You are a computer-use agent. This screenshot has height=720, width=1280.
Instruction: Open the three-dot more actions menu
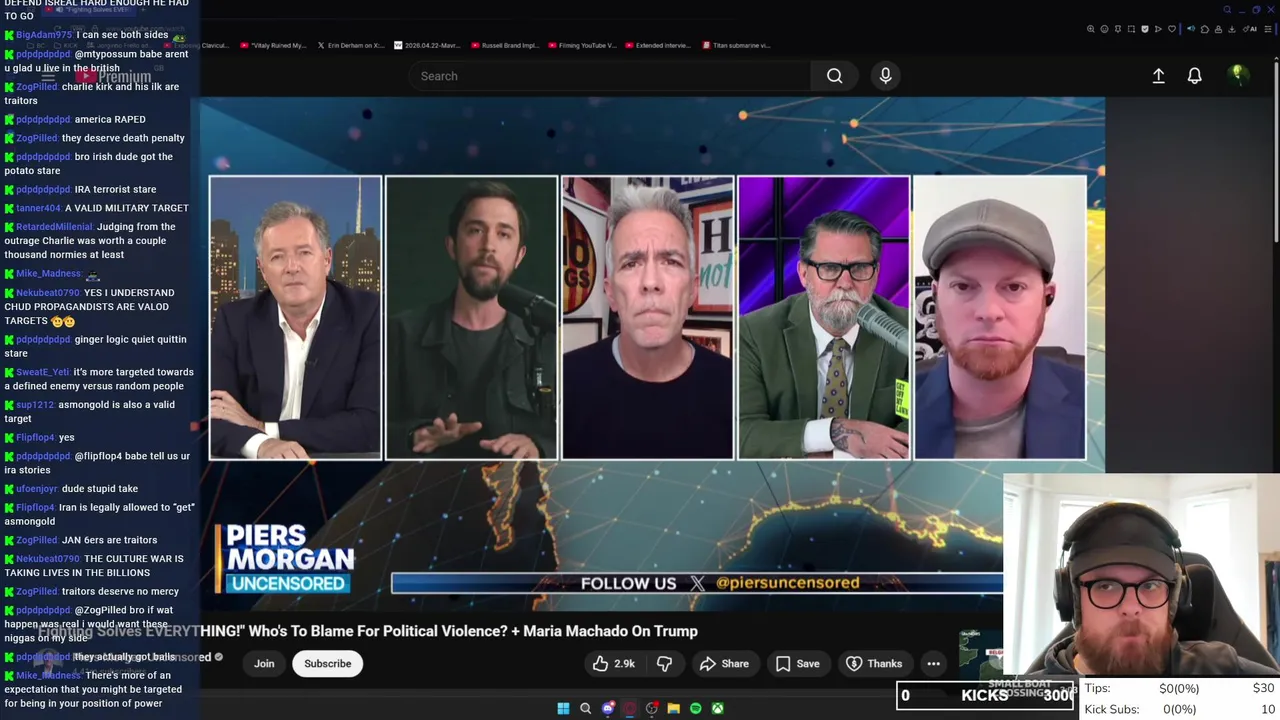[933, 663]
